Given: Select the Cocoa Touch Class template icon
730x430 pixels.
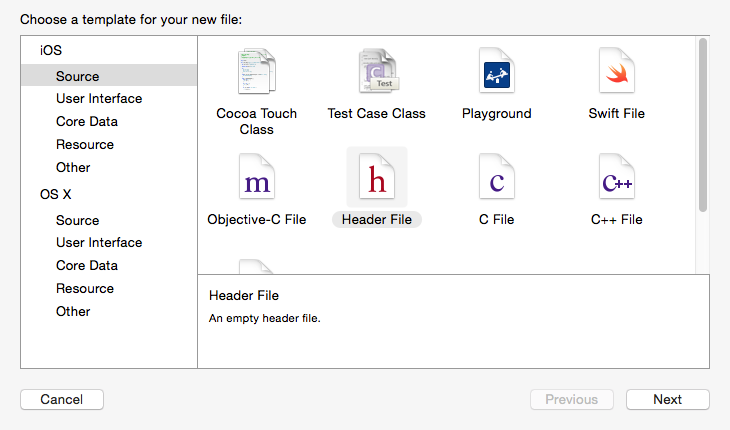Looking at the screenshot, I should point(257,71).
